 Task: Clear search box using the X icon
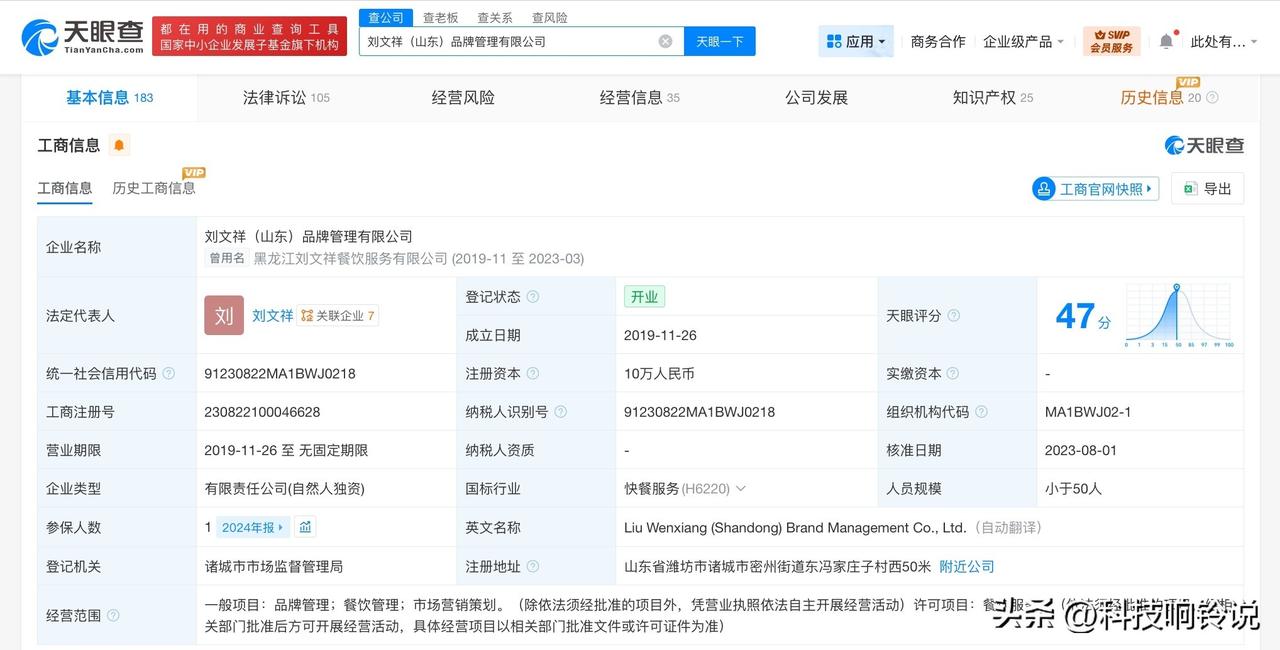[663, 41]
